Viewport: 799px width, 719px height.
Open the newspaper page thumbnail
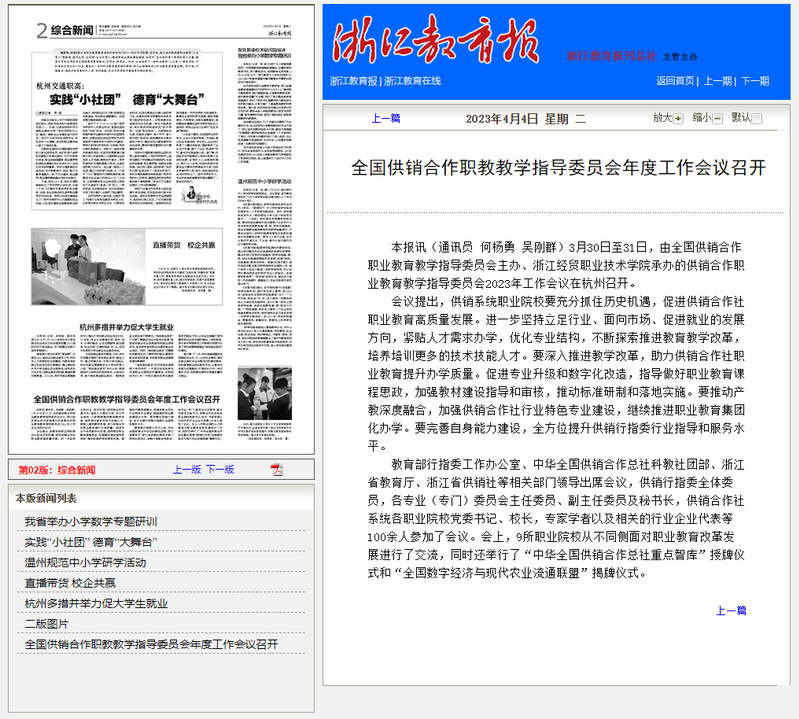[x=161, y=230]
